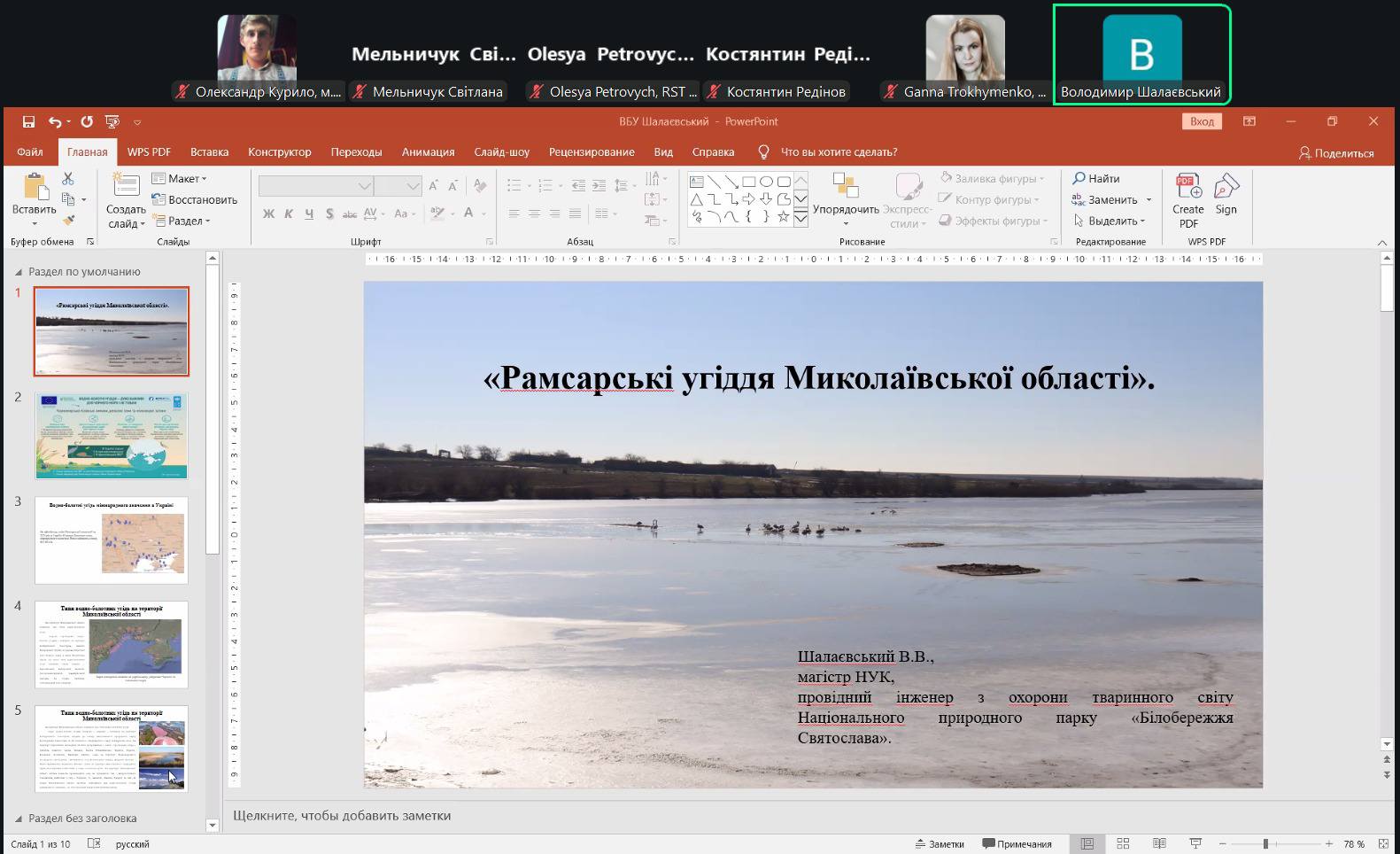Toggle the Примечания comments pane

[1017, 843]
